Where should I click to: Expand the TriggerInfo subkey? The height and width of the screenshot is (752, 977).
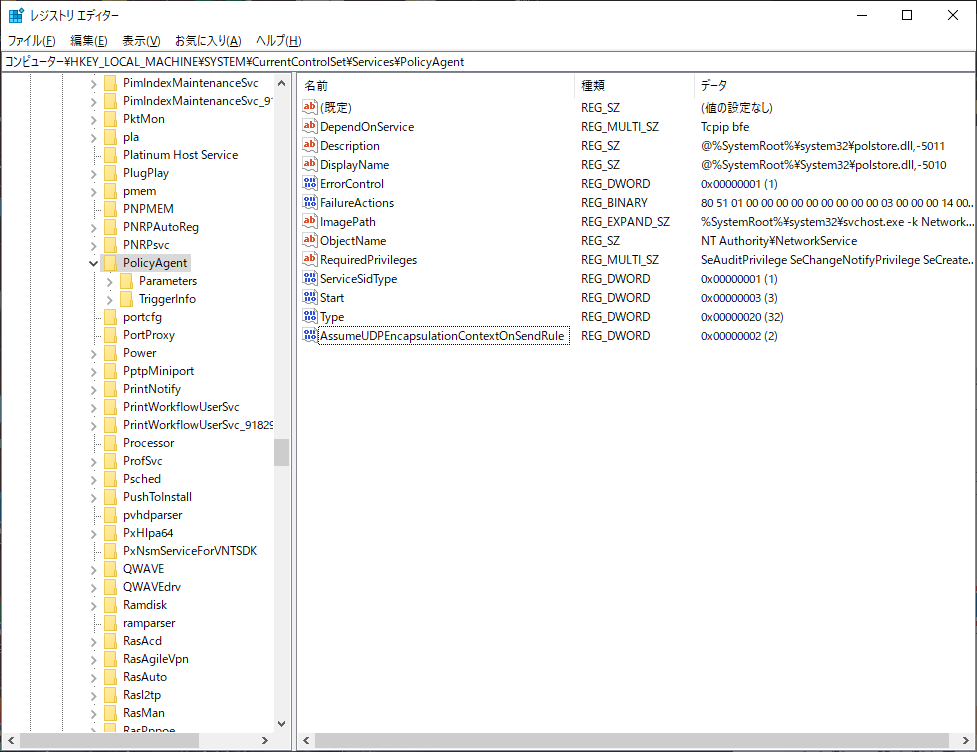coord(110,299)
